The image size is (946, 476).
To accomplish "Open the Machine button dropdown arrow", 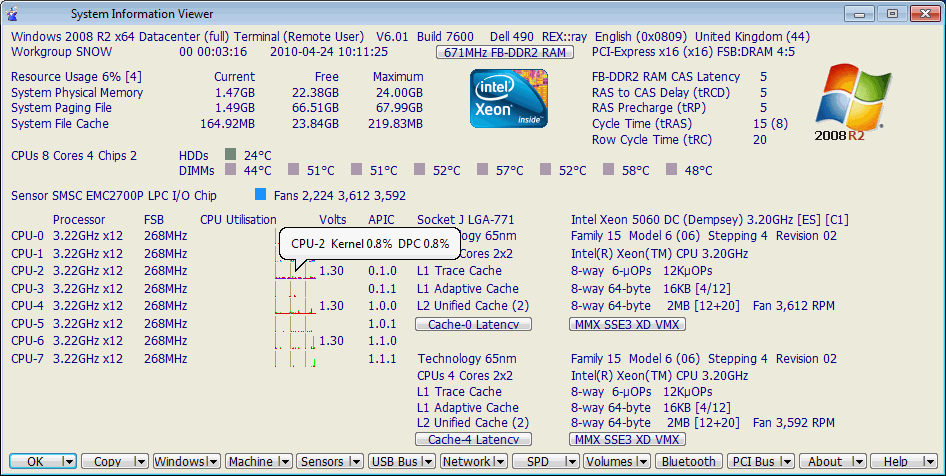I will point(285,462).
